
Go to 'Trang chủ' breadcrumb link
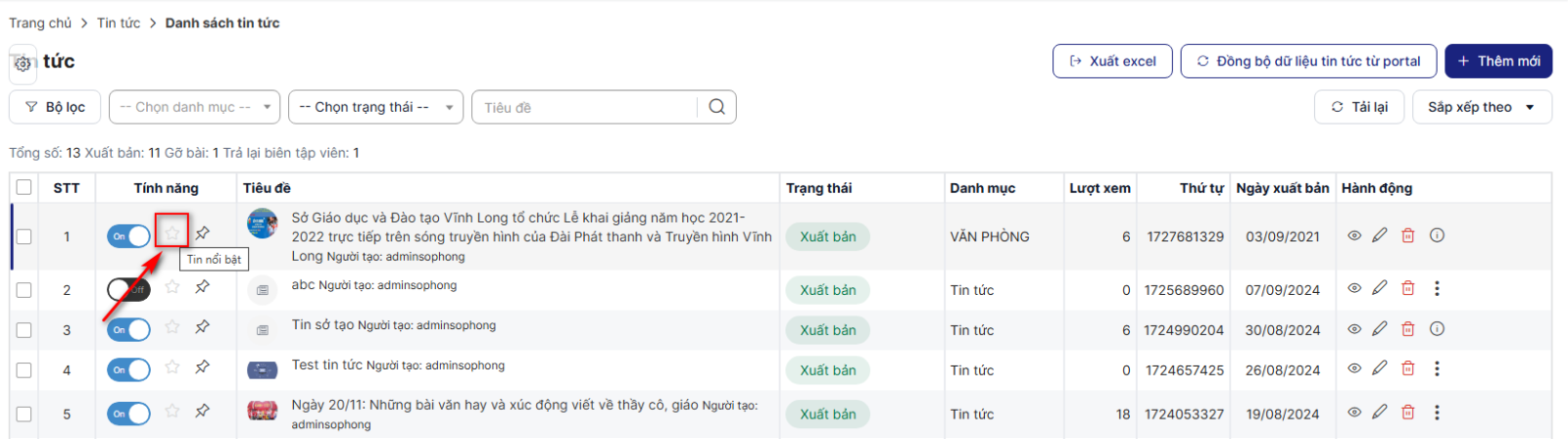(x=40, y=23)
